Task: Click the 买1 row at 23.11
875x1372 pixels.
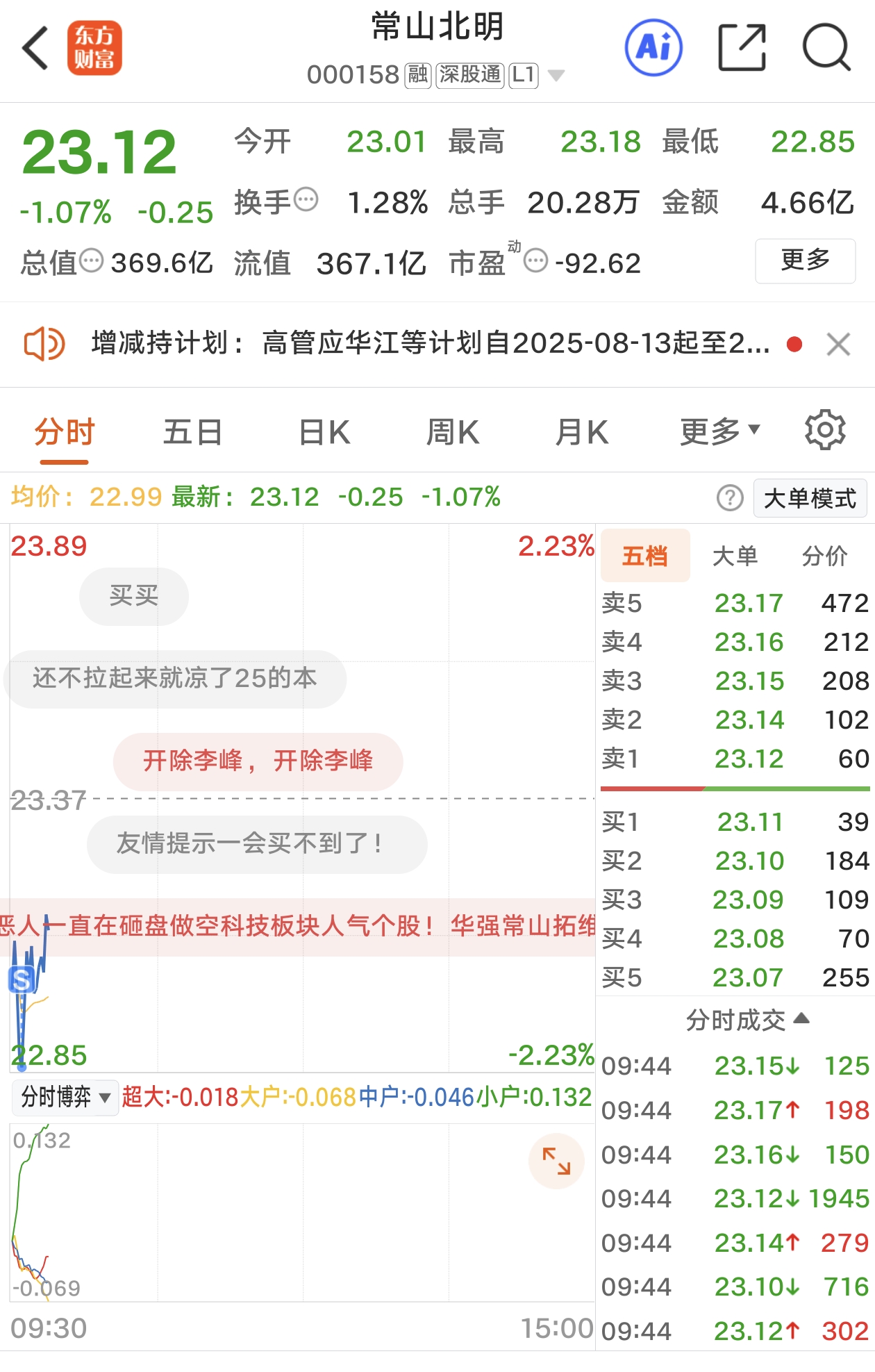Action: click(735, 822)
